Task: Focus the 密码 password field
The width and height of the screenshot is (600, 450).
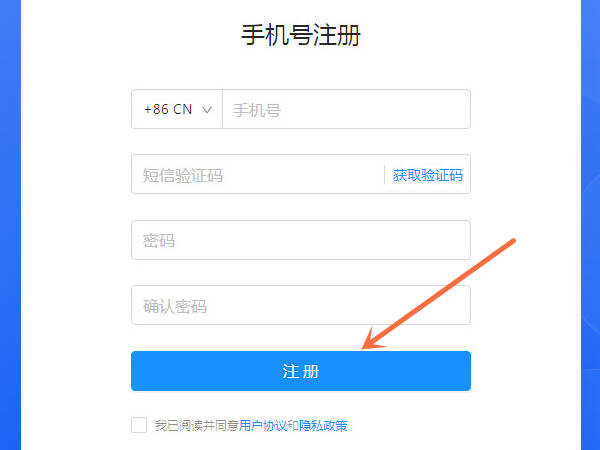Action: coord(301,240)
